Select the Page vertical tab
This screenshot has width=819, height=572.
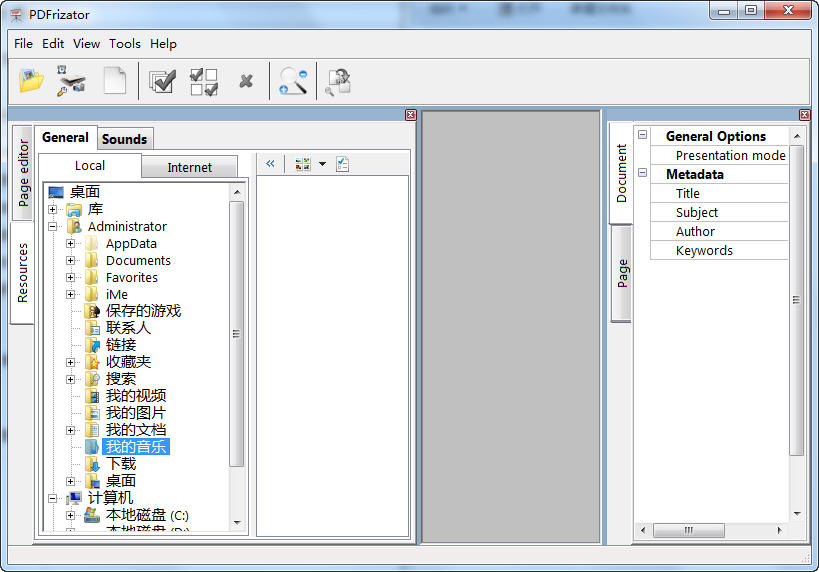622,273
